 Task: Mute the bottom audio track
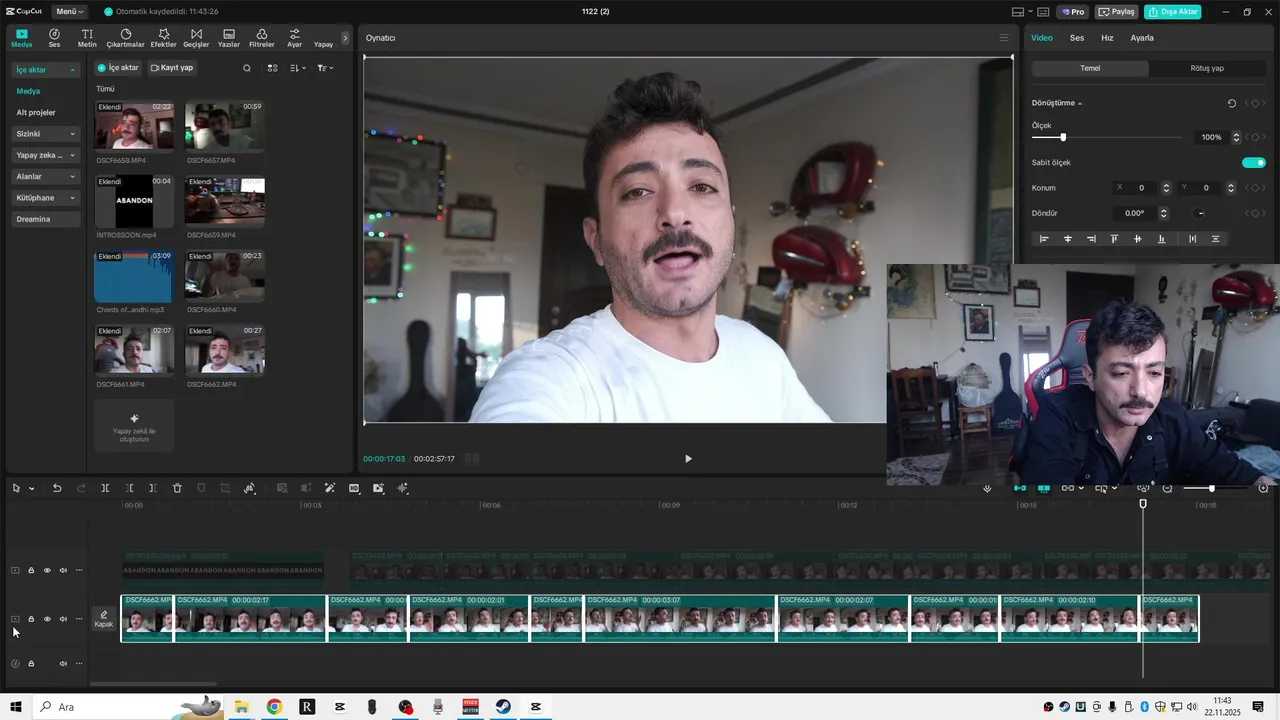click(x=63, y=663)
